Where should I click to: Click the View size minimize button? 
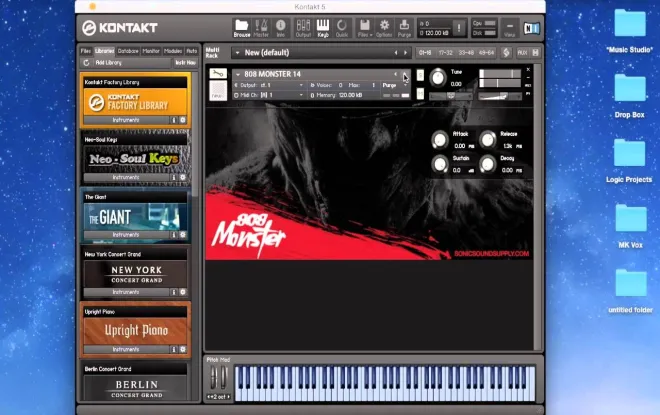pos(509,28)
